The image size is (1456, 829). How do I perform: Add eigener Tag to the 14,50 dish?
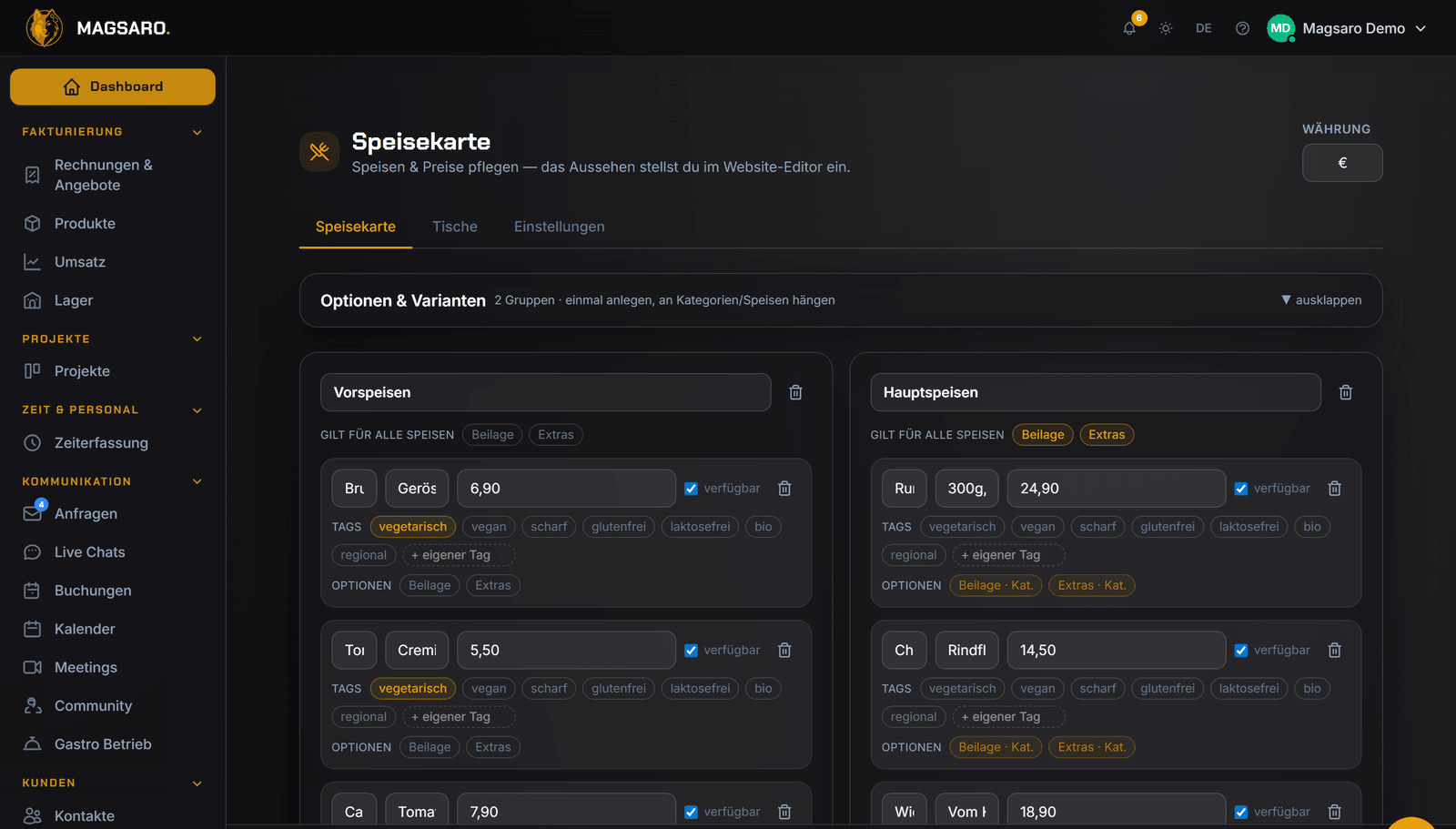pos(1008,717)
